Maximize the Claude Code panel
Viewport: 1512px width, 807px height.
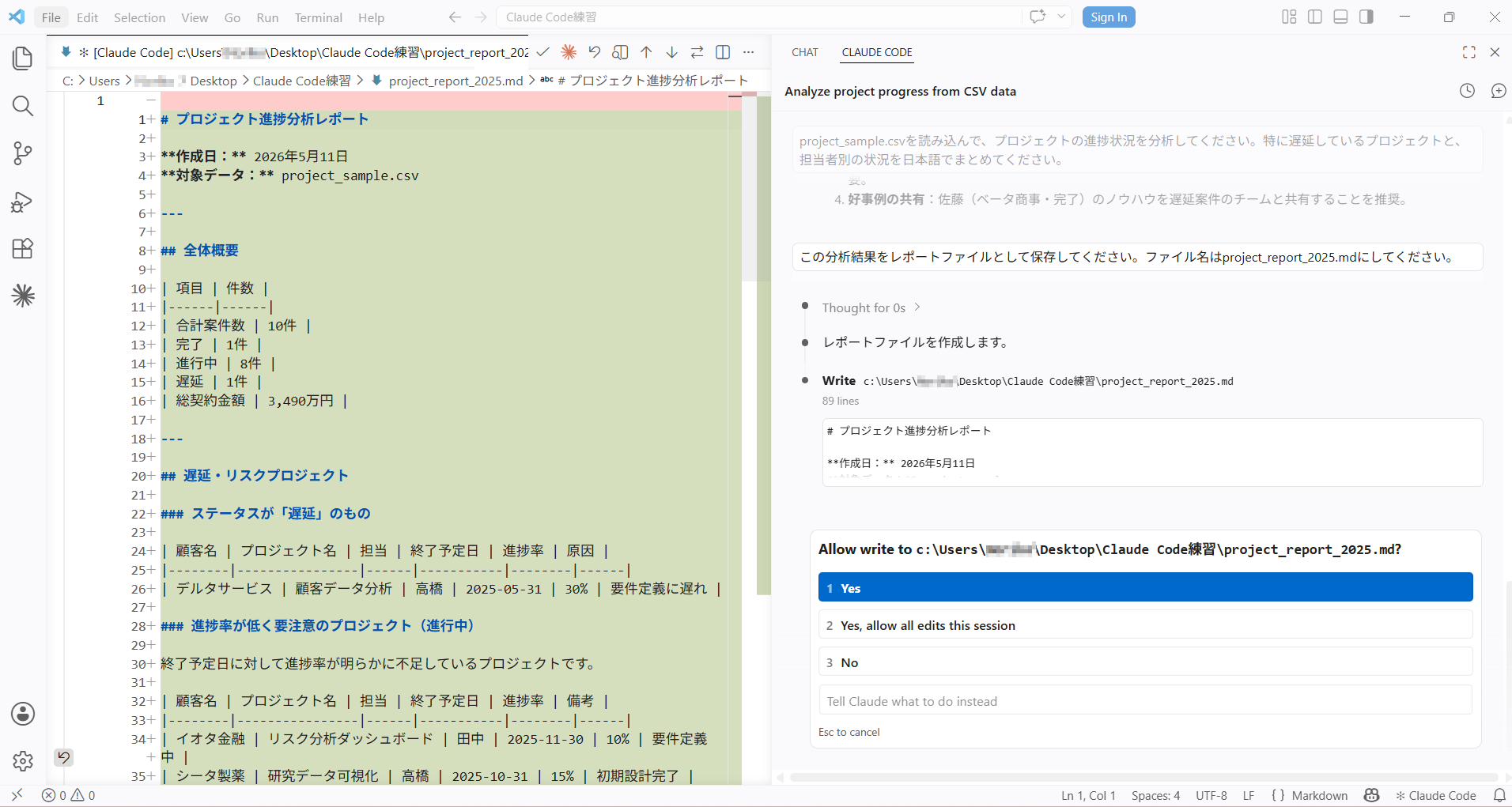click(1469, 52)
